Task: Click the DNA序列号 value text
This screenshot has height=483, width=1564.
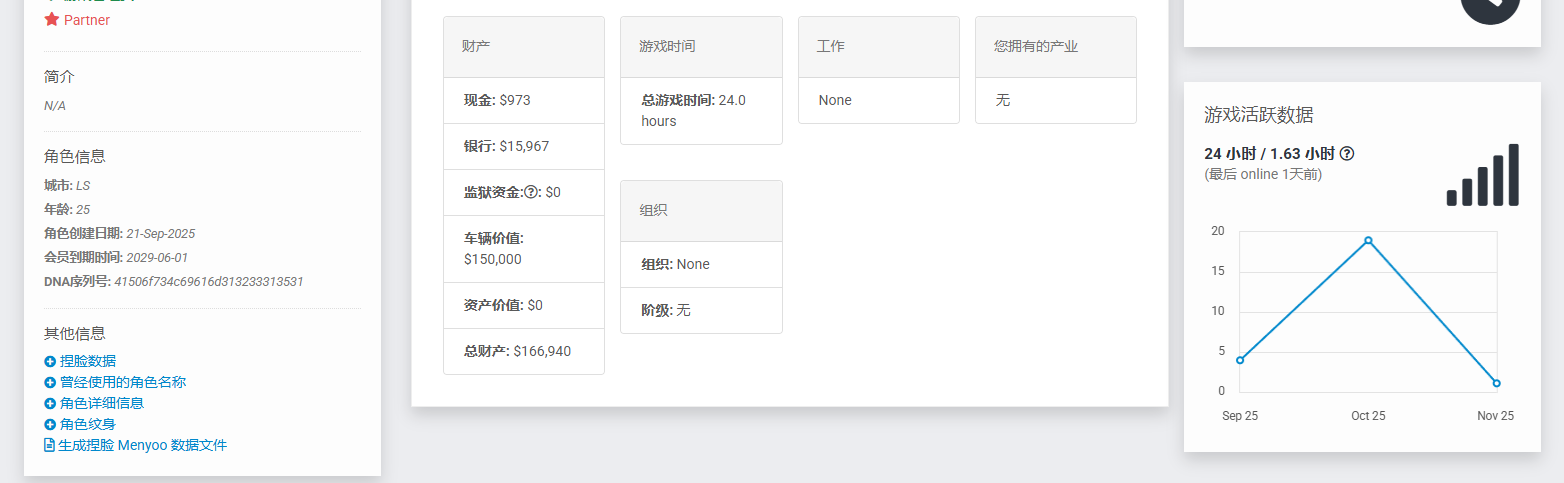Action: pos(208,281)
